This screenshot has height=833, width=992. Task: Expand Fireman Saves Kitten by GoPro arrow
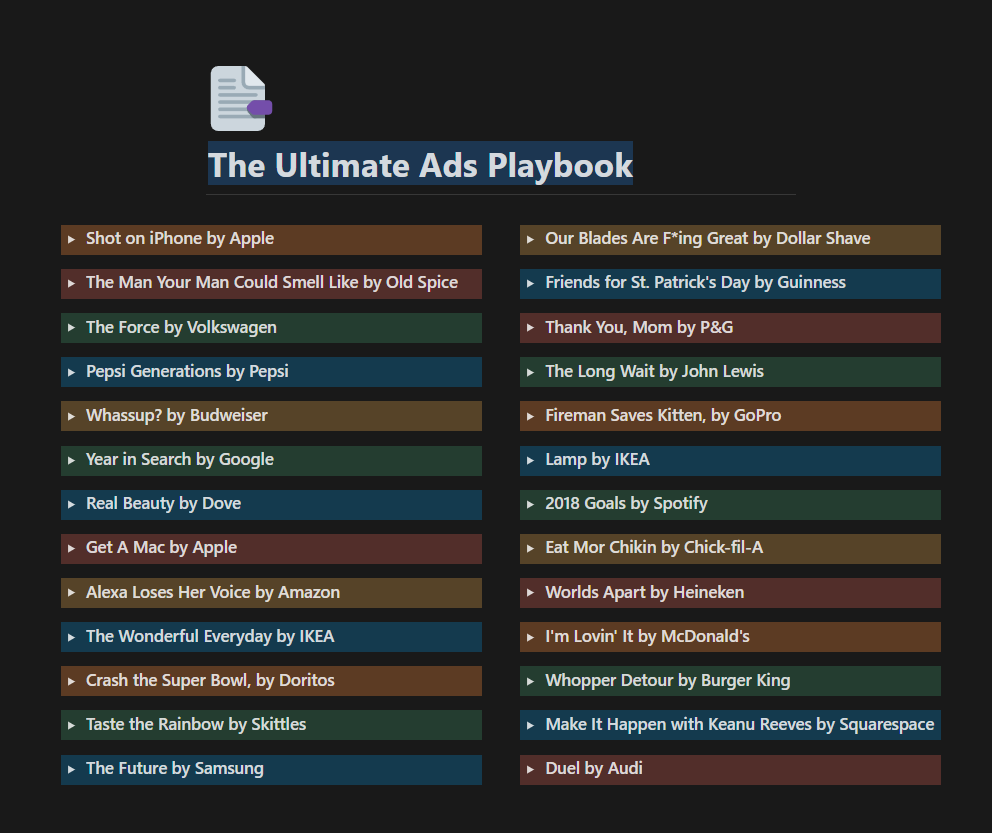pos(531,416)
